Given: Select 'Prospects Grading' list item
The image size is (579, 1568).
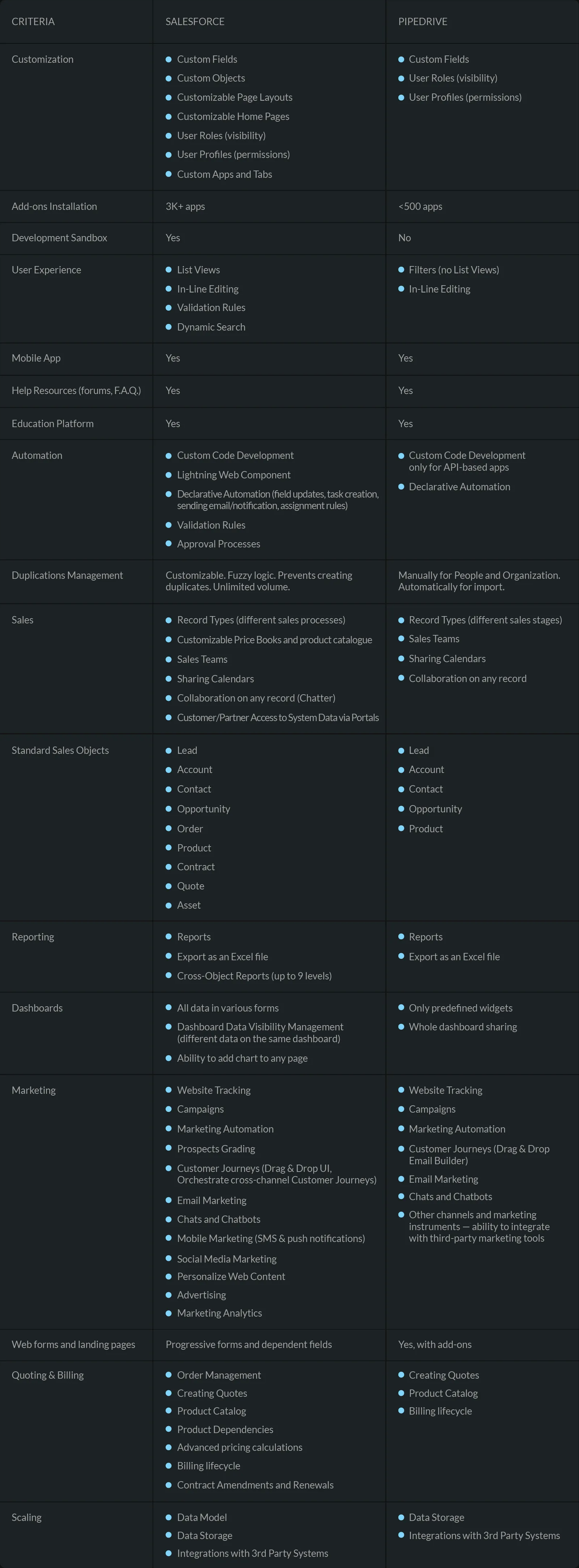Looking at the screenshot, I should pyautogui.click(x=216, y=1149).
